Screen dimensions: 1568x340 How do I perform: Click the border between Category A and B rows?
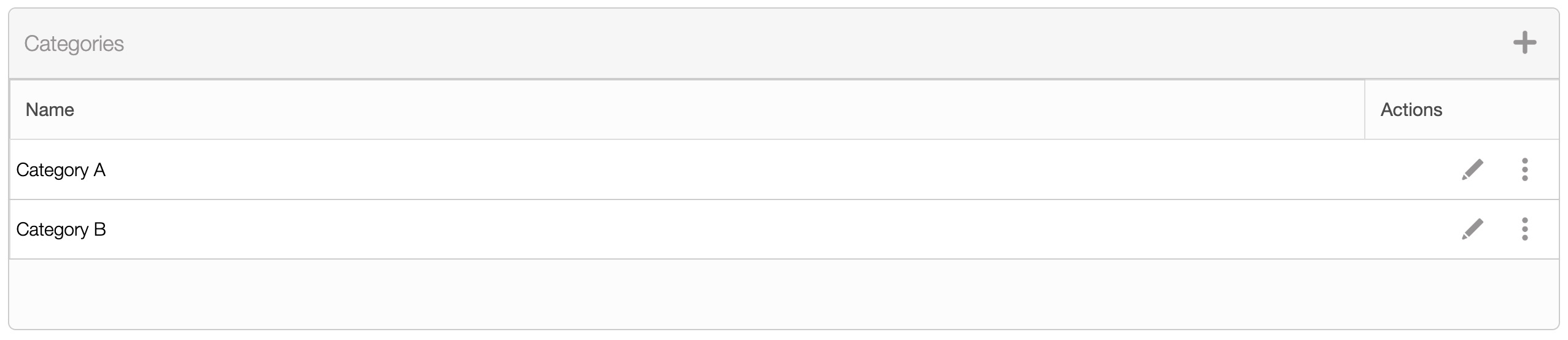737,199
